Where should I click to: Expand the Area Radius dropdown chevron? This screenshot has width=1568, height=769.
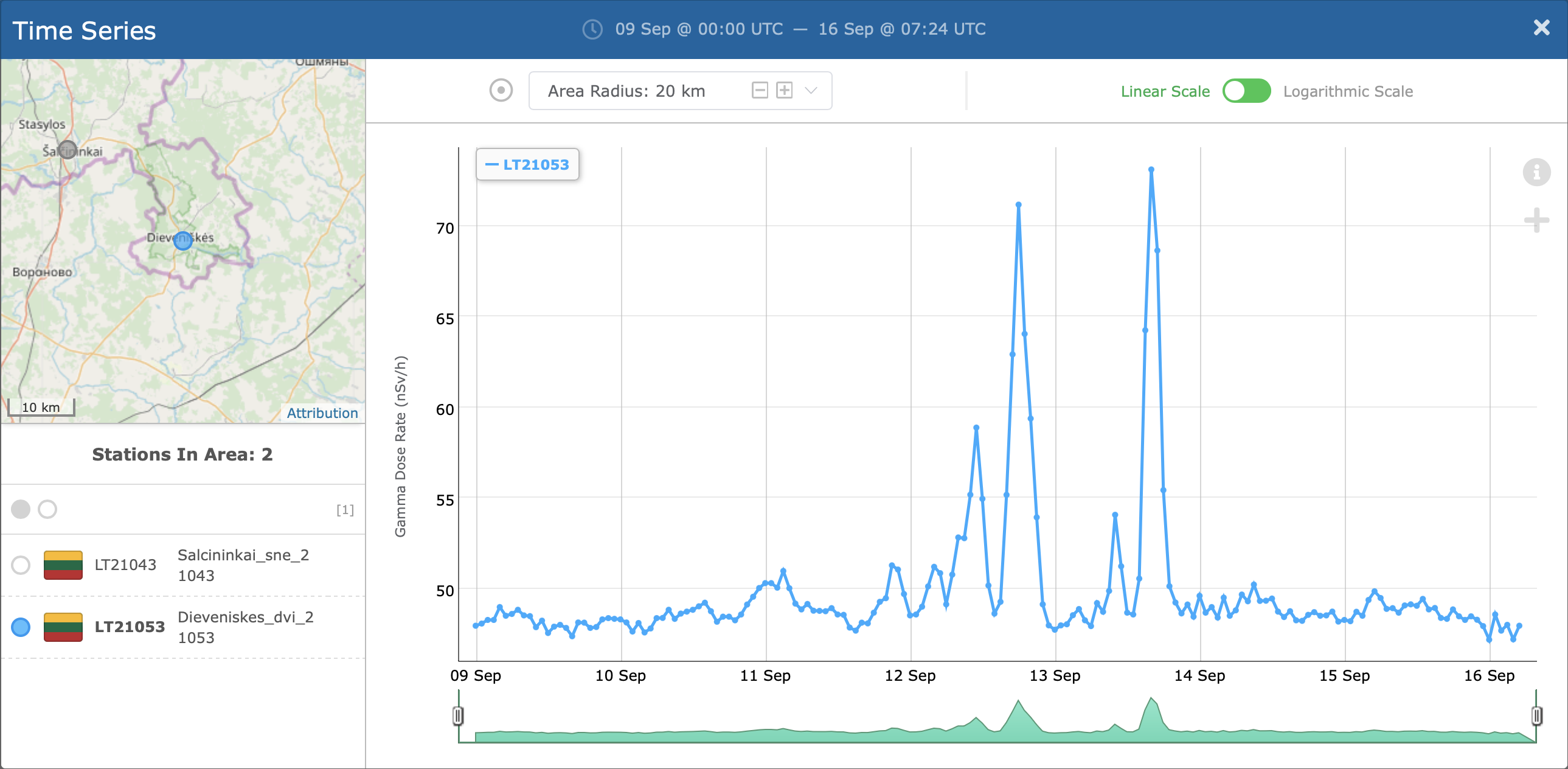coord(811,91)
